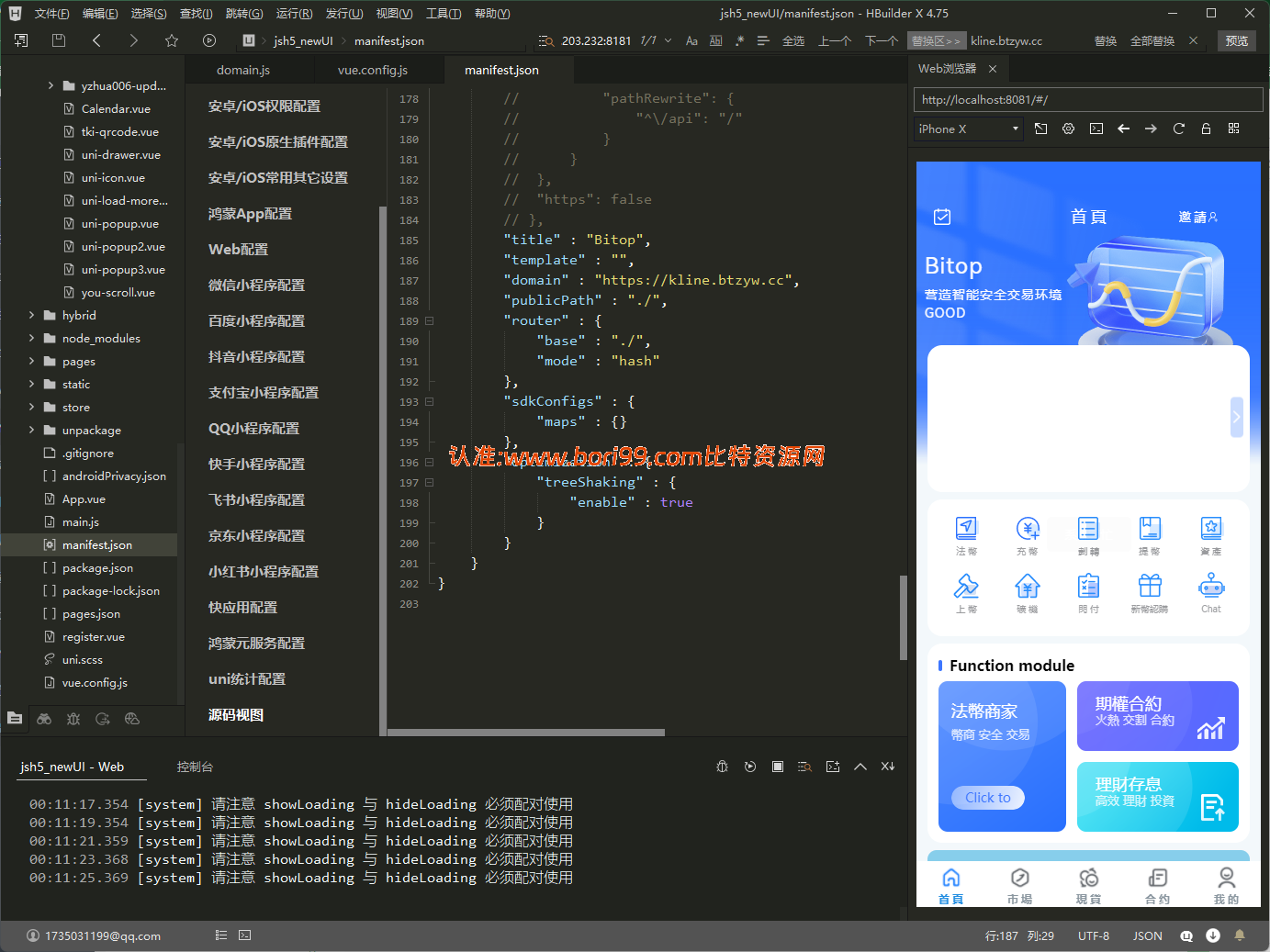Click the notification bell in status bar
This screenshot has height=952, width=1270.
click(x=1240, y=935)
